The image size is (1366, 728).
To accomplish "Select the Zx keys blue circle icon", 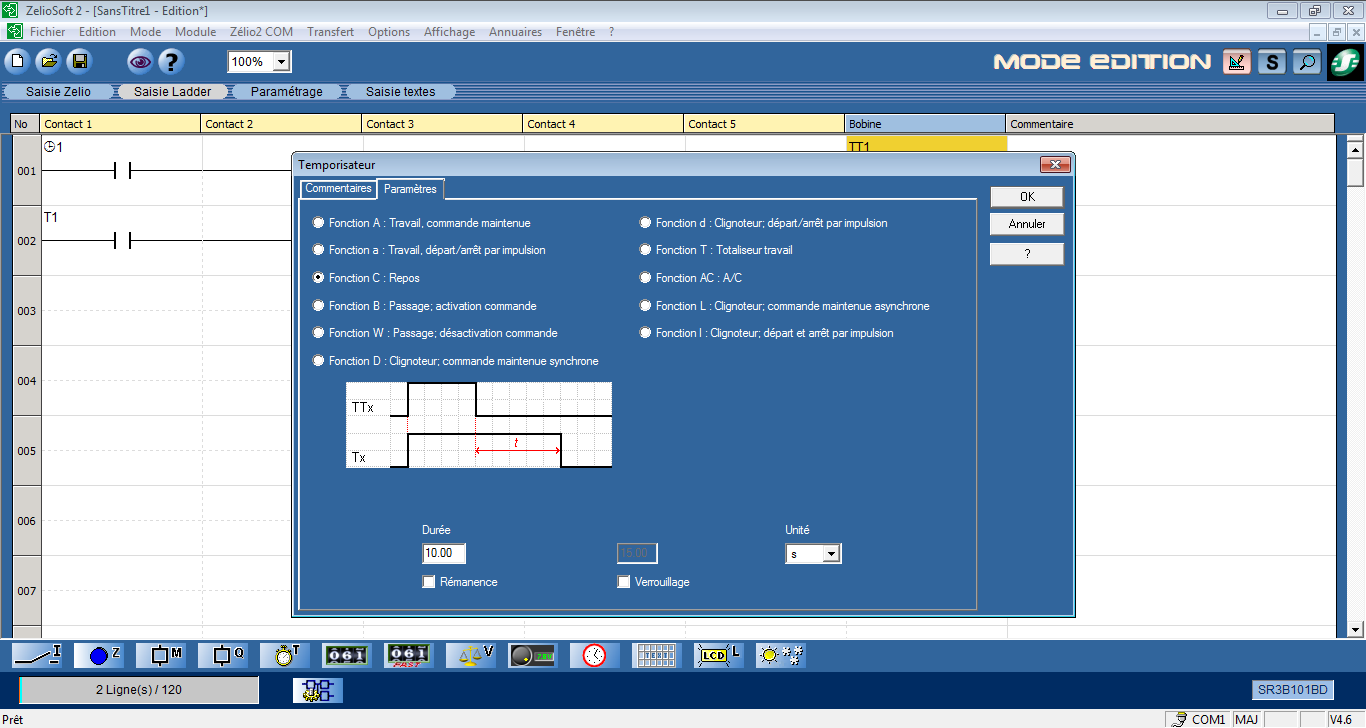I will (100, 655).
